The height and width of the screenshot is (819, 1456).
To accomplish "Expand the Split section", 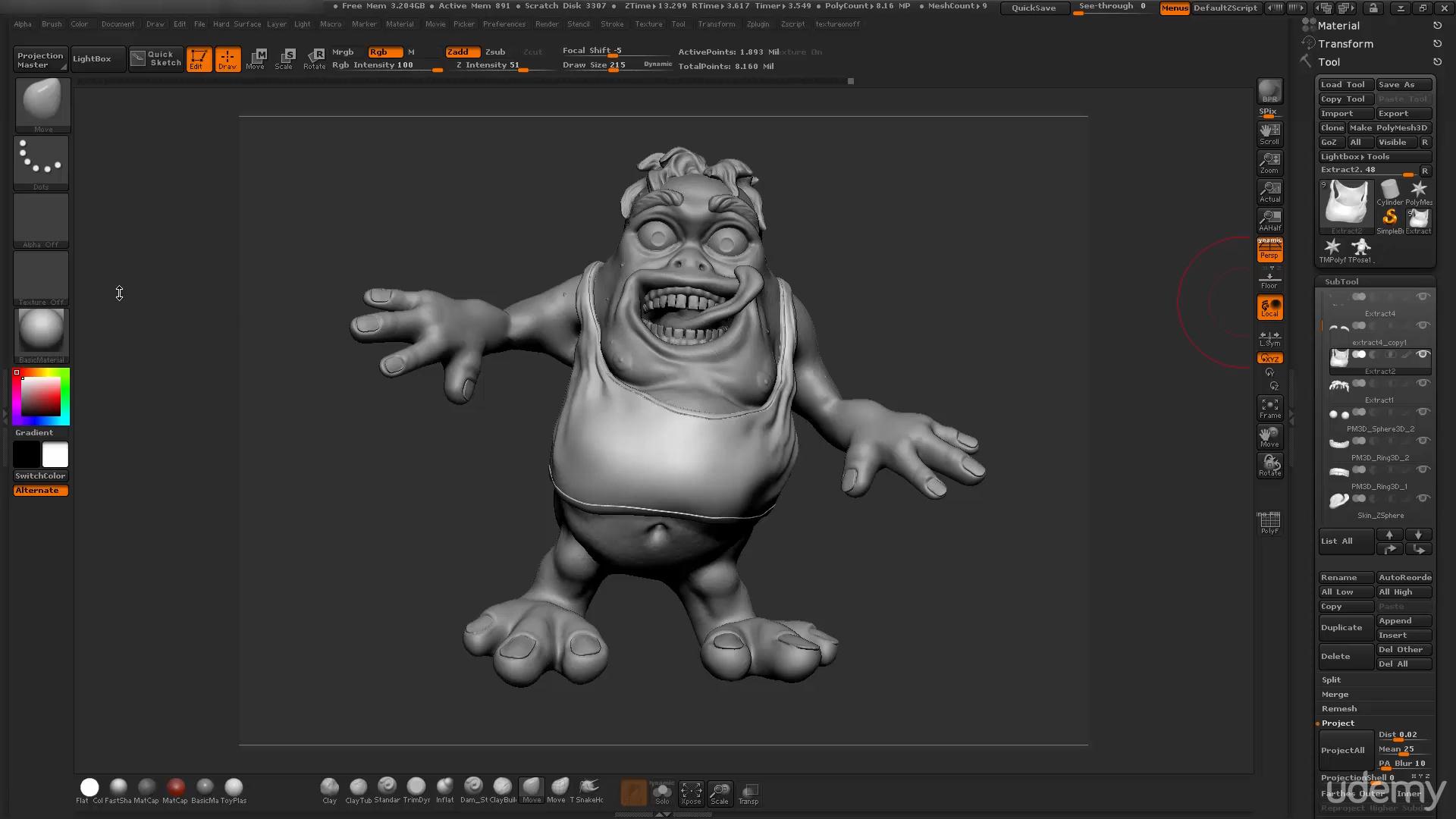I will [x=1331, y=679].
